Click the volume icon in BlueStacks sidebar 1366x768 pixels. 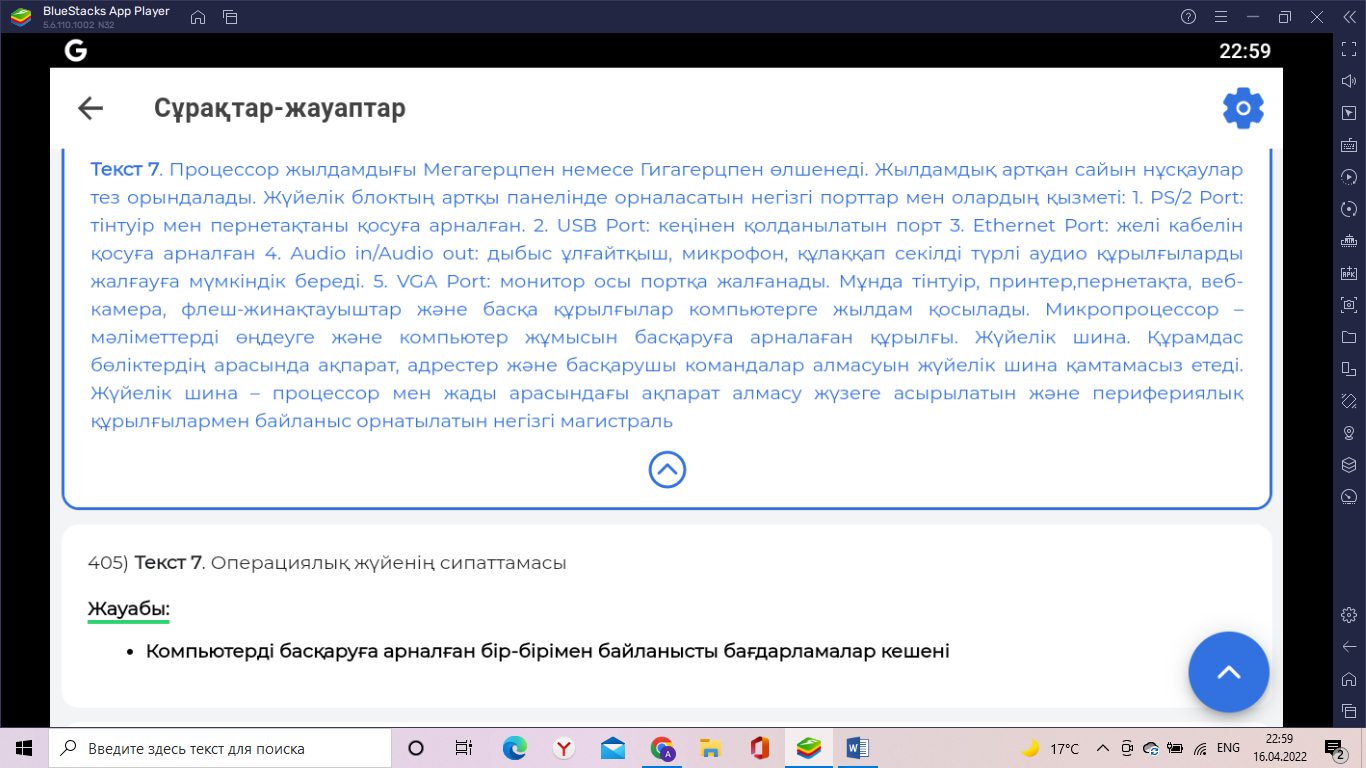click(x=1348, y=81)
